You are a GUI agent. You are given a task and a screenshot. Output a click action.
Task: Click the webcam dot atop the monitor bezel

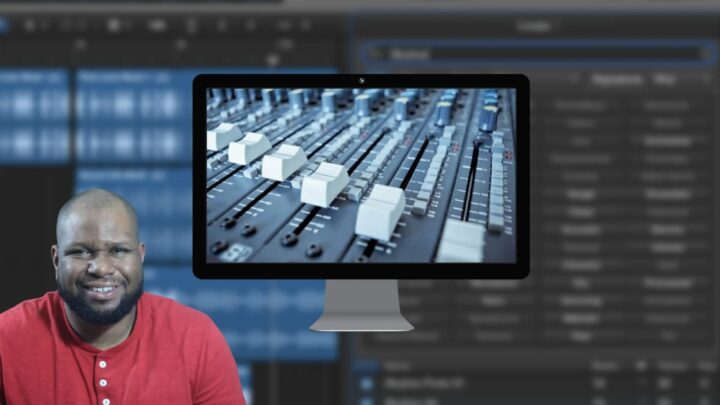pyautogui.click(x=361, y=80)
